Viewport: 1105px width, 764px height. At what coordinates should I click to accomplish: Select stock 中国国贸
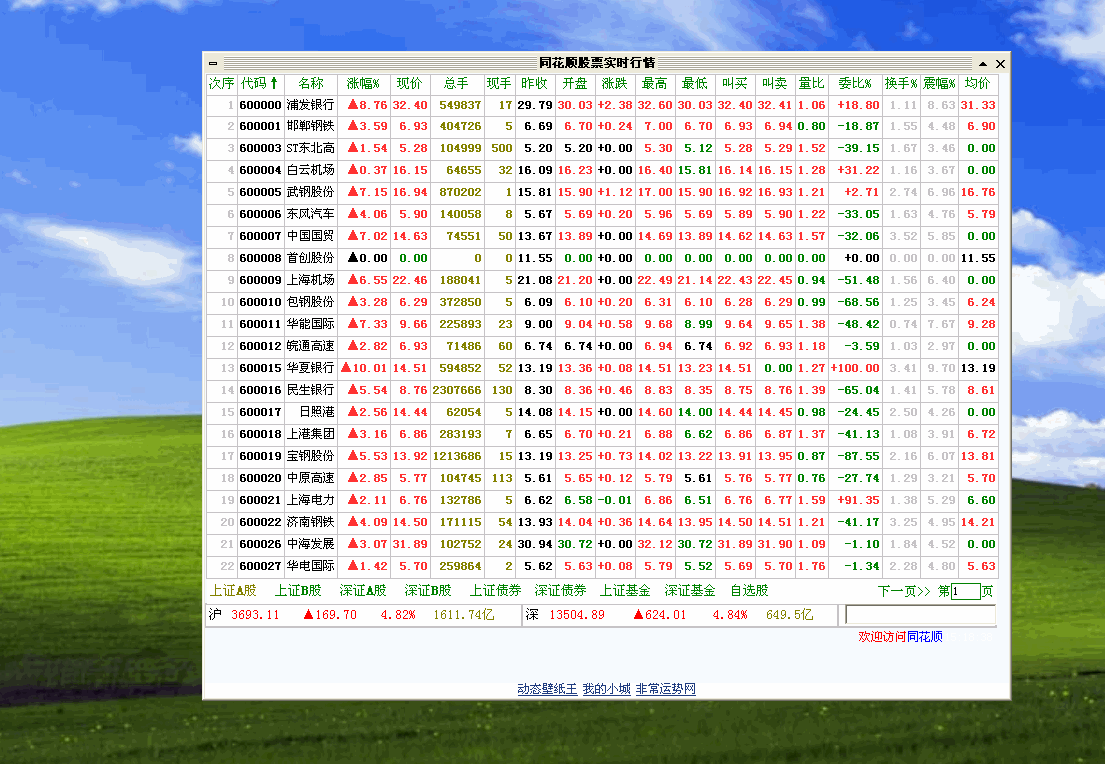coord(311,236)
